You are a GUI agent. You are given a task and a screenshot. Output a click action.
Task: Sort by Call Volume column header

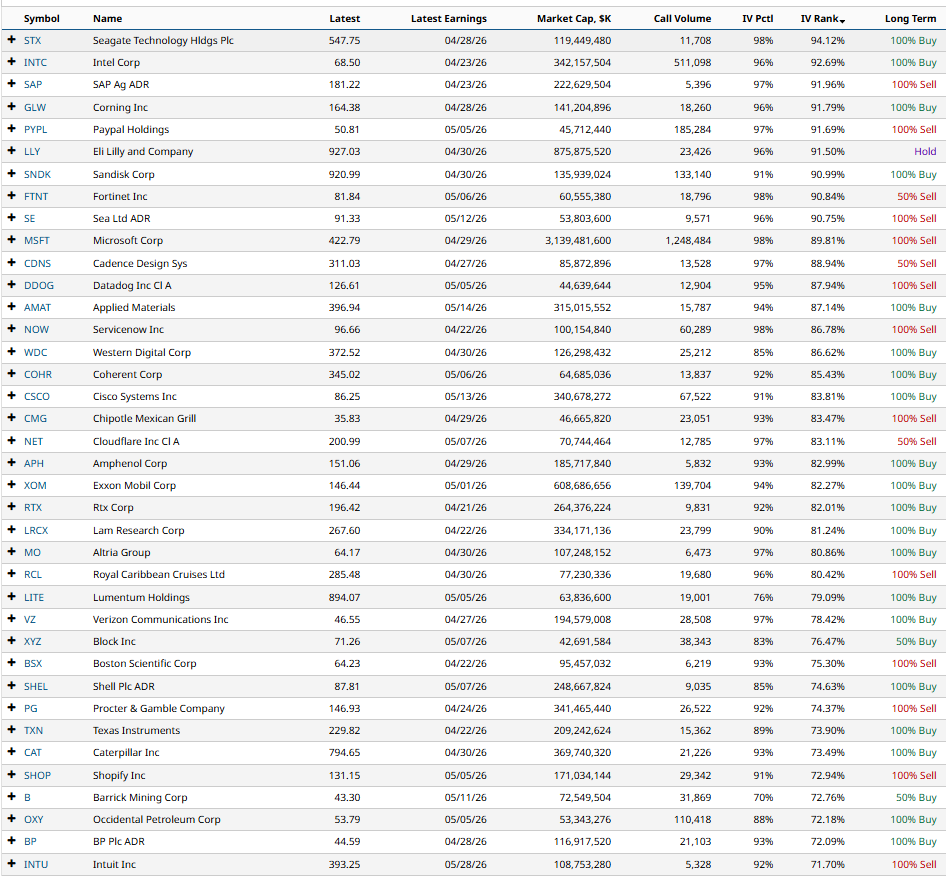click(x=682, y=19)
